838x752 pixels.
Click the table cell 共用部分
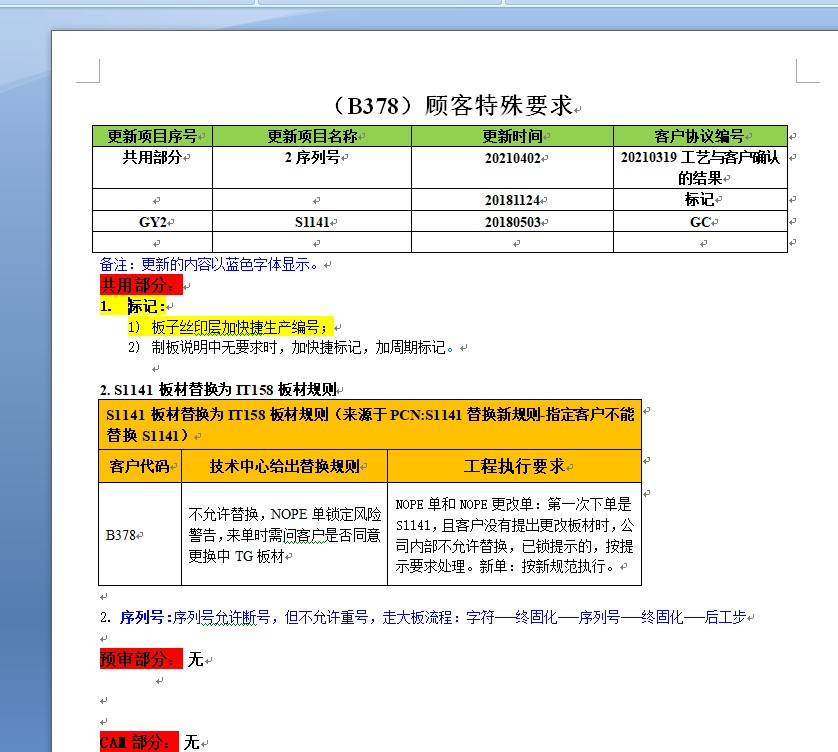[152, 167]
